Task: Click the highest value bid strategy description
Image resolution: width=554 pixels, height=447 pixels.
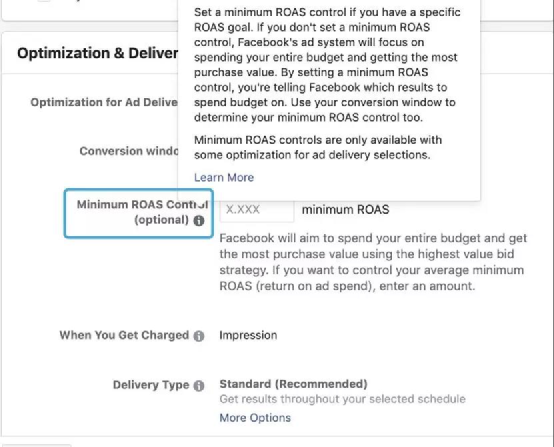Action: 373,262
